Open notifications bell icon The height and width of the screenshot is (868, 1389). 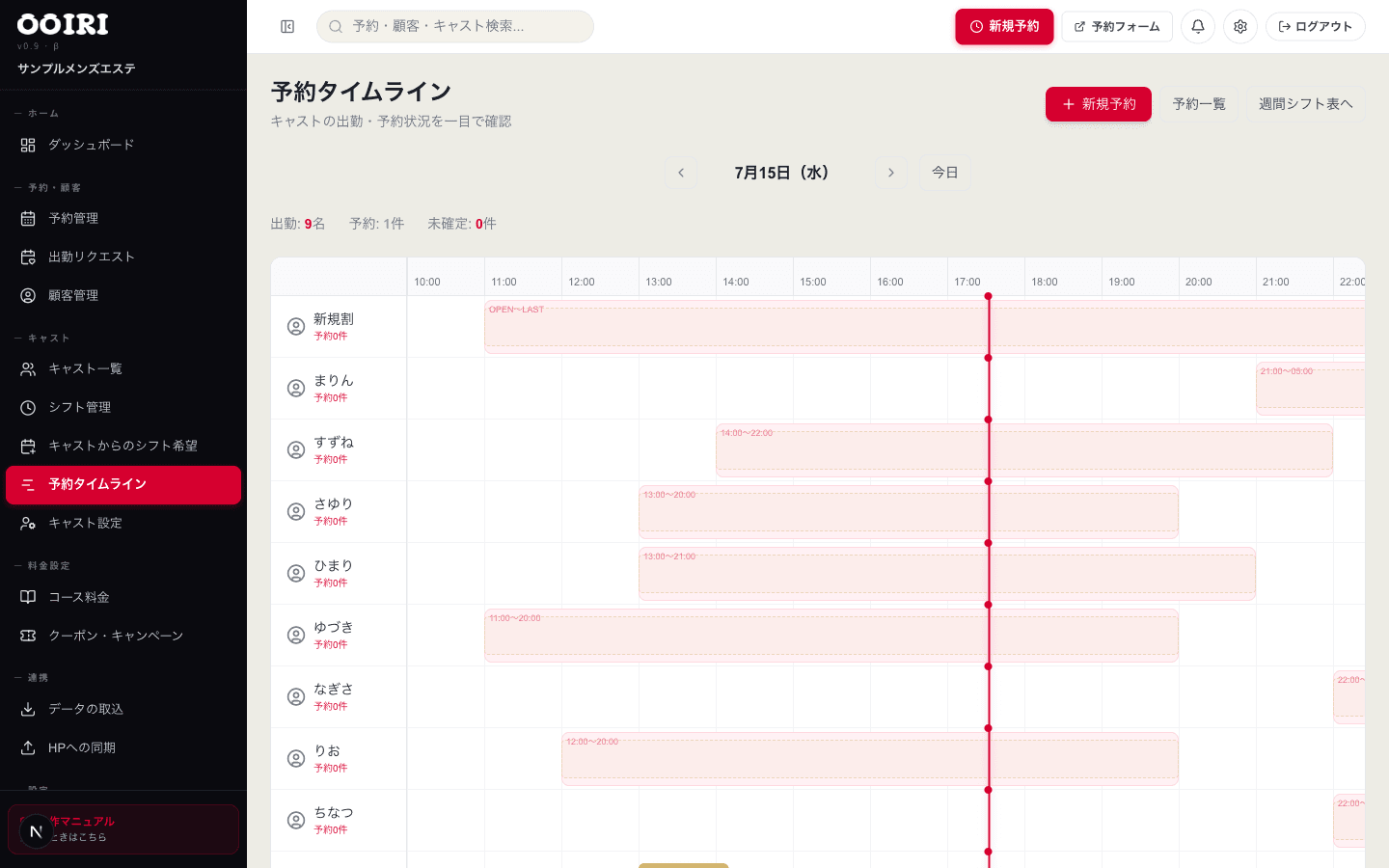[x=1198, y=27]
